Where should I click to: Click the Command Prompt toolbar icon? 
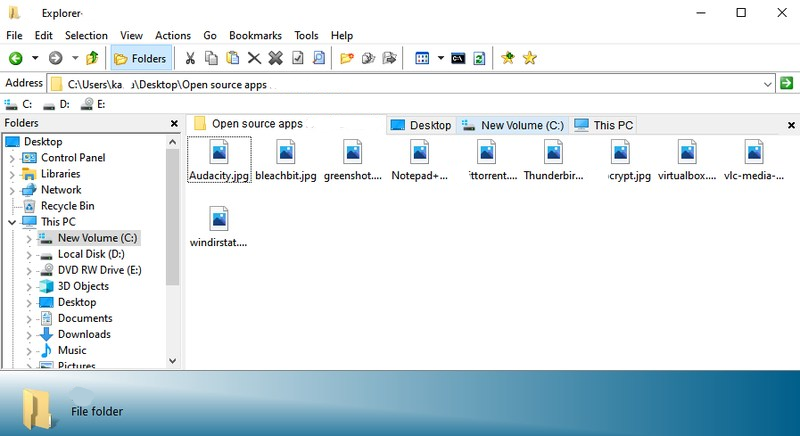tap(457, 58)
